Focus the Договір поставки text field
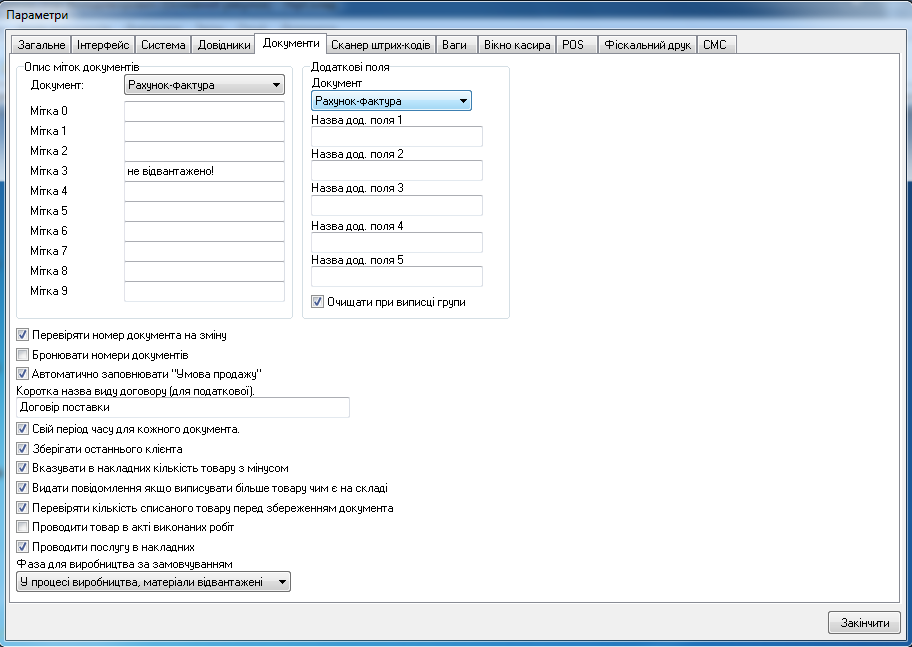 click(183, 407)
